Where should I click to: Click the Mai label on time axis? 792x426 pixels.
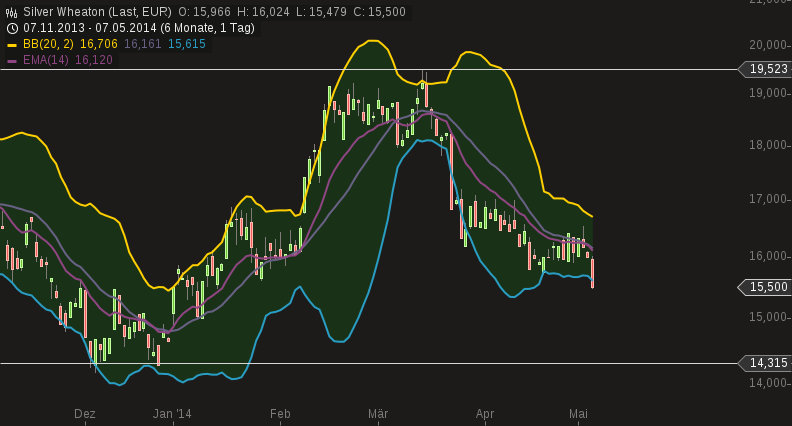[578, 413]
